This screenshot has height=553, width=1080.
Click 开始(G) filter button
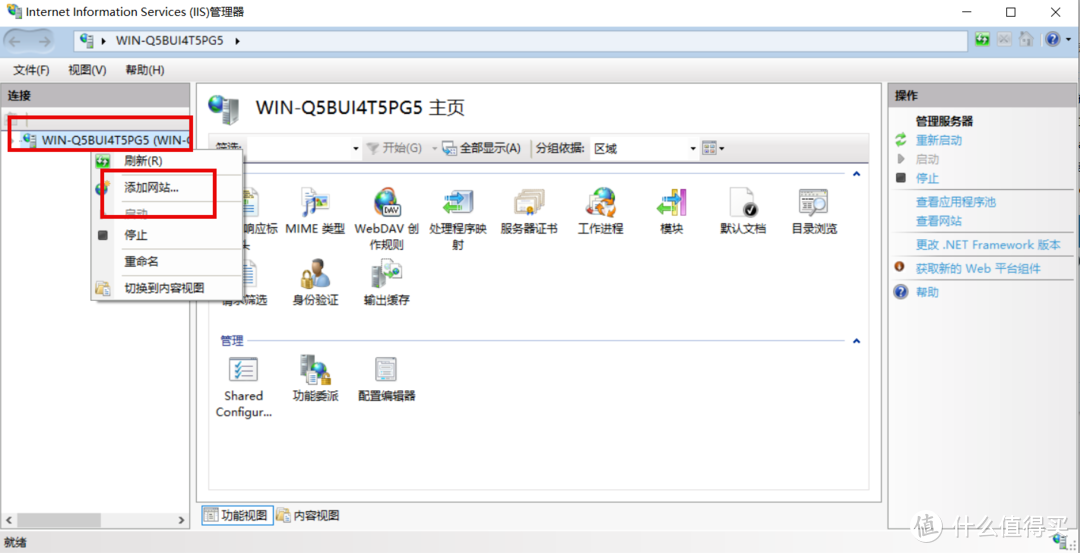click(x=394, y=148)
